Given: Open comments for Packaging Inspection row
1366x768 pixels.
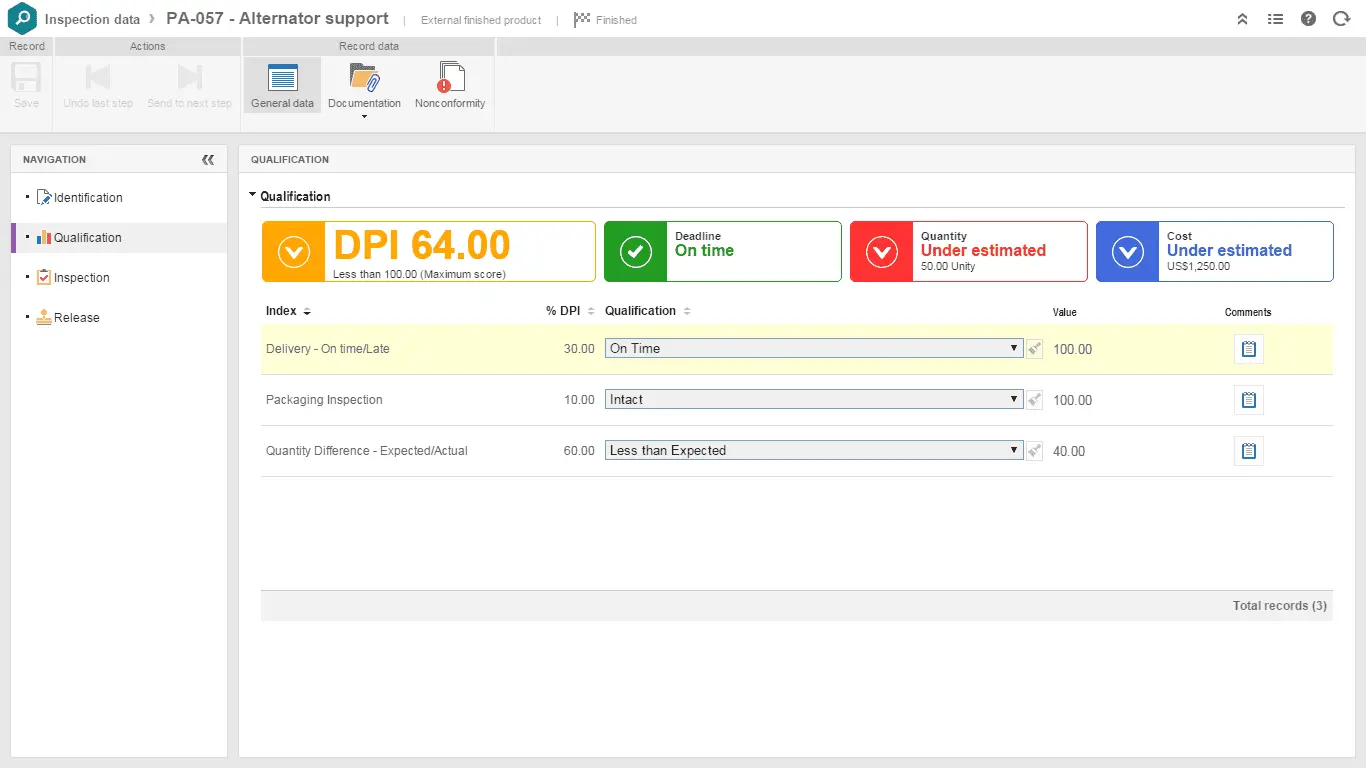Looking at the screenshot, I should point(1248,400).
